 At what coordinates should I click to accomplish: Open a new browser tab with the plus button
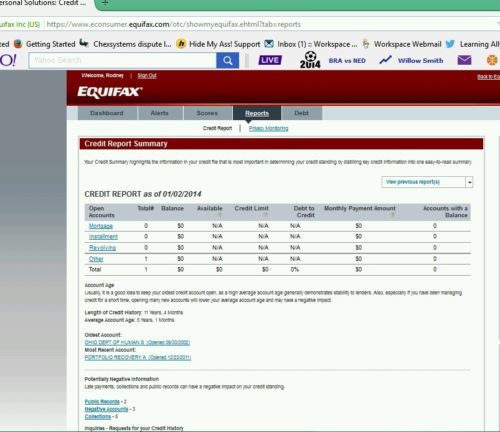pos(105,3)
